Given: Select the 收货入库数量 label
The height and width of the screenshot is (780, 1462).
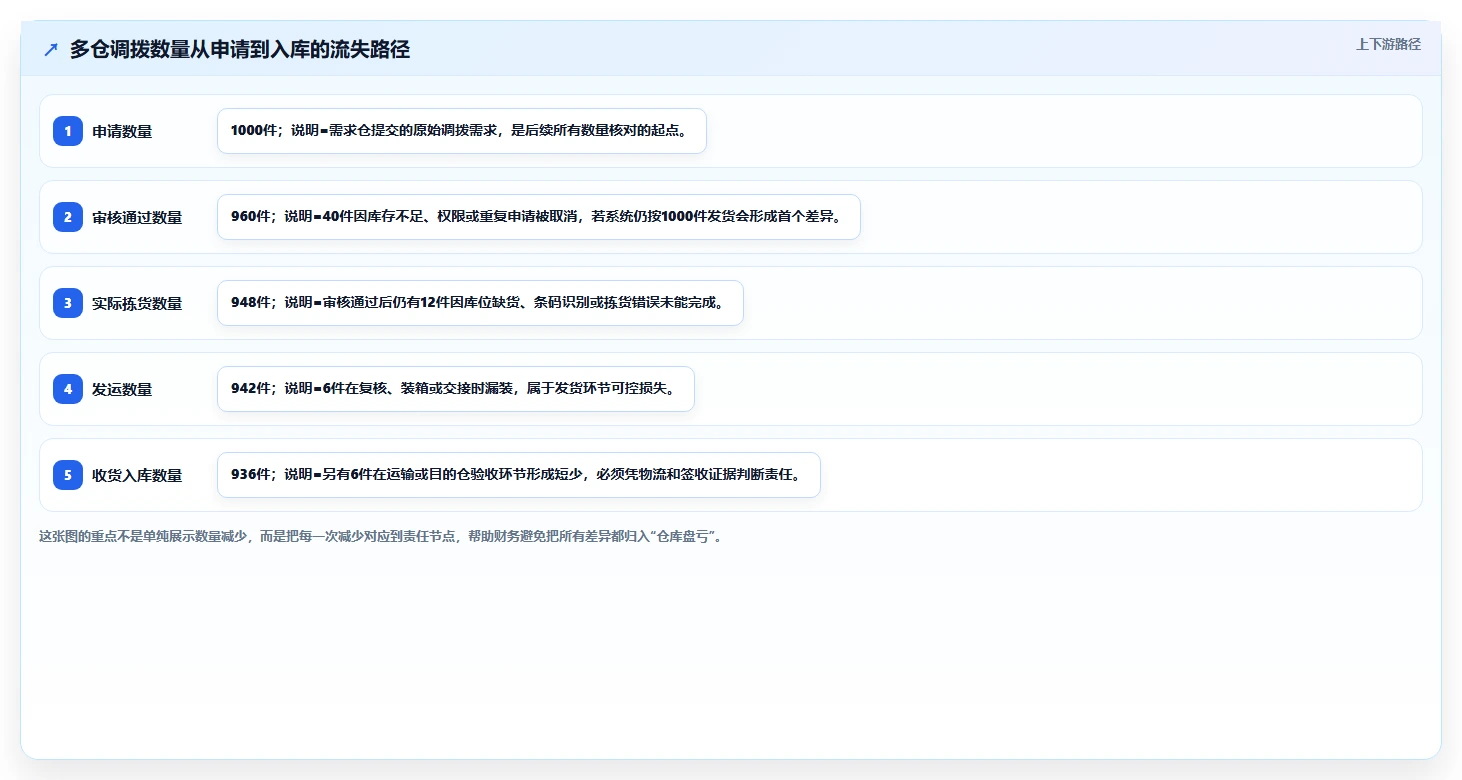Looking at the screenshot, I should tap(137, 475).
